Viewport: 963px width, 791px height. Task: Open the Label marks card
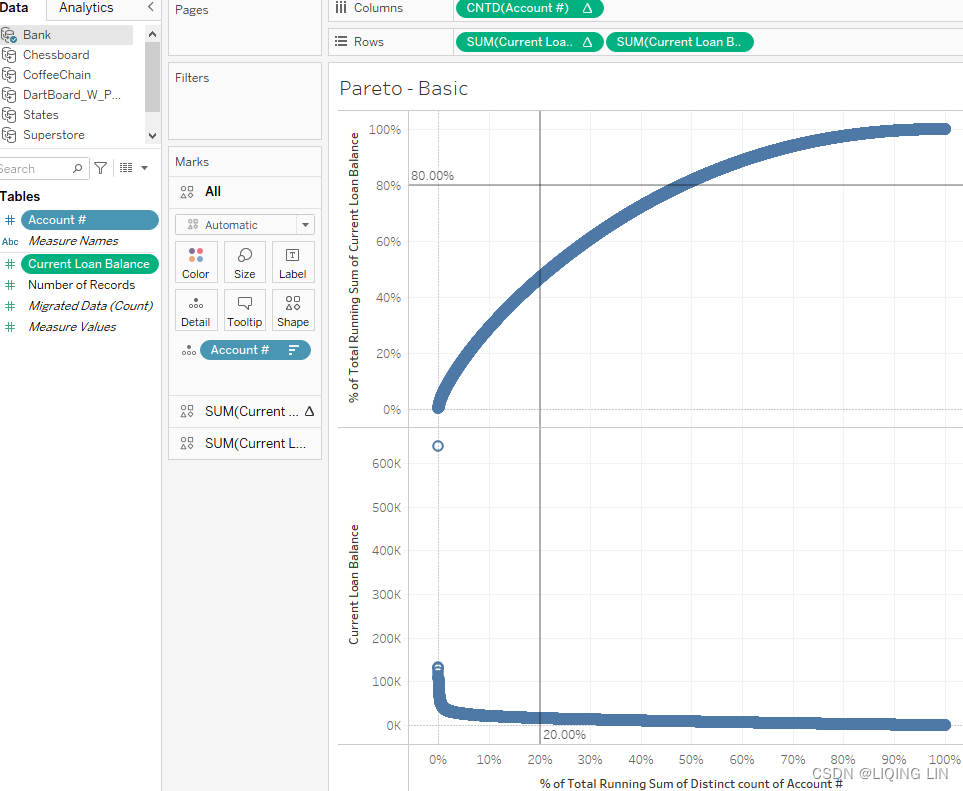pos(293,262)
